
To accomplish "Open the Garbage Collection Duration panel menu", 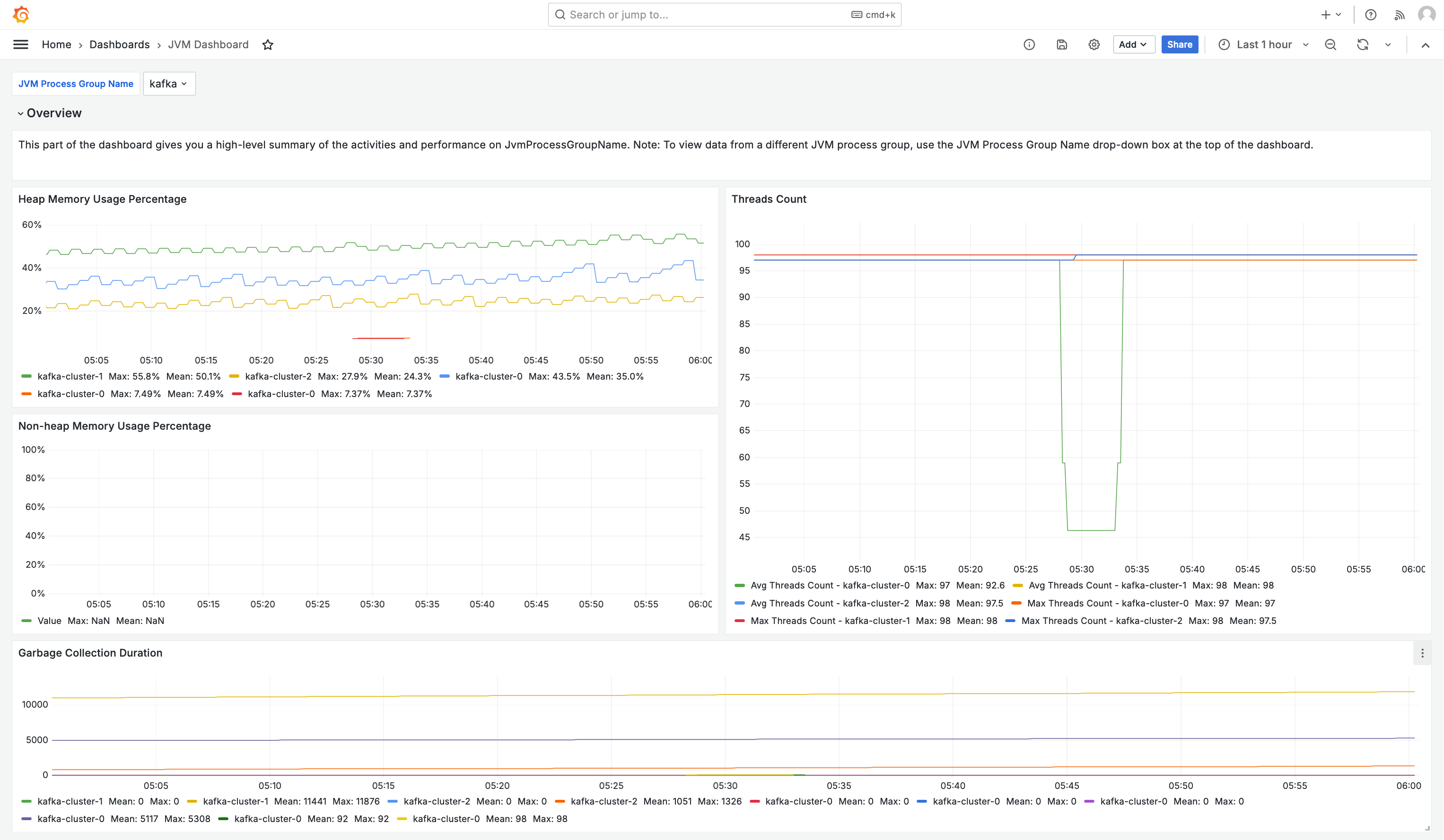I will point(1422,653).
